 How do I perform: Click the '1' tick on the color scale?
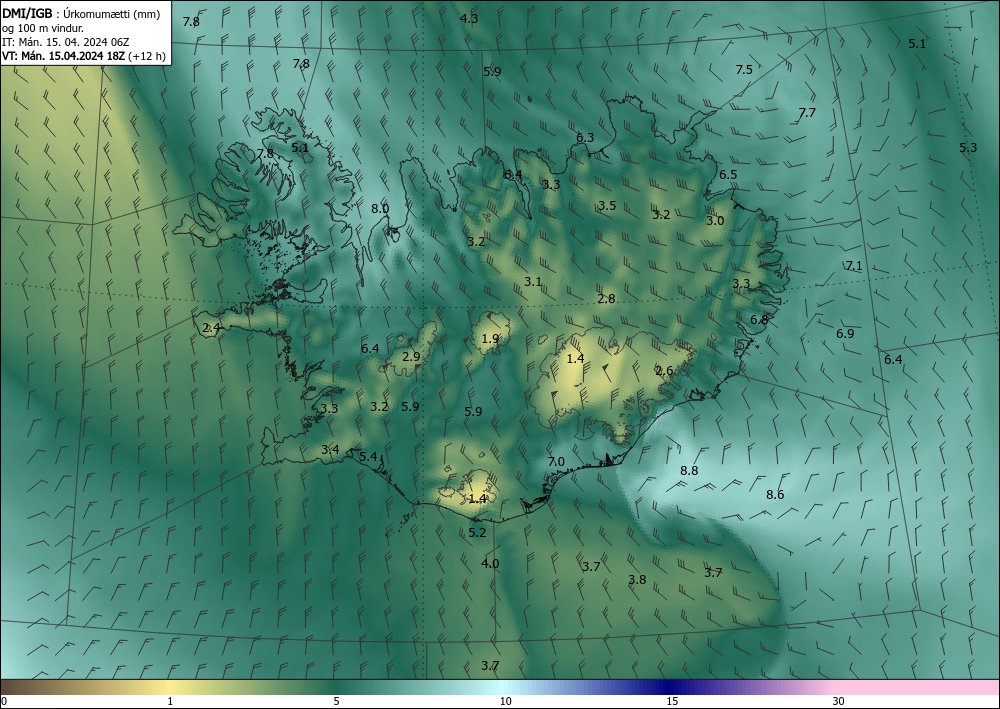coord(170,702)
